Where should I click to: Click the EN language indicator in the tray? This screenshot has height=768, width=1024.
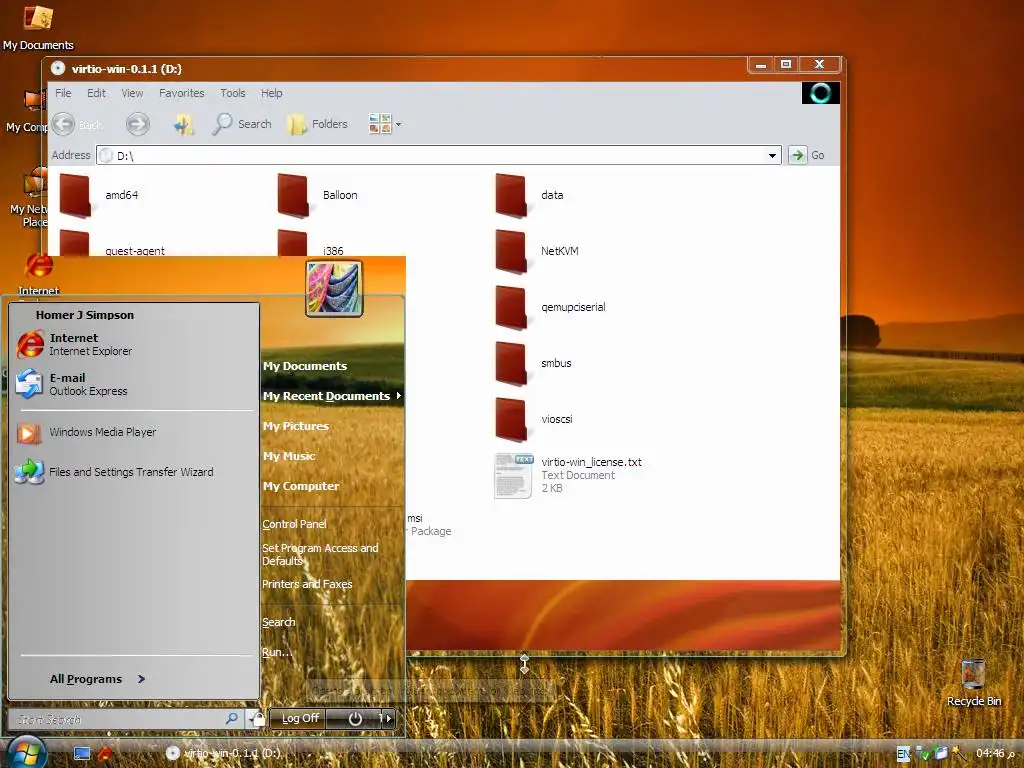903,754
